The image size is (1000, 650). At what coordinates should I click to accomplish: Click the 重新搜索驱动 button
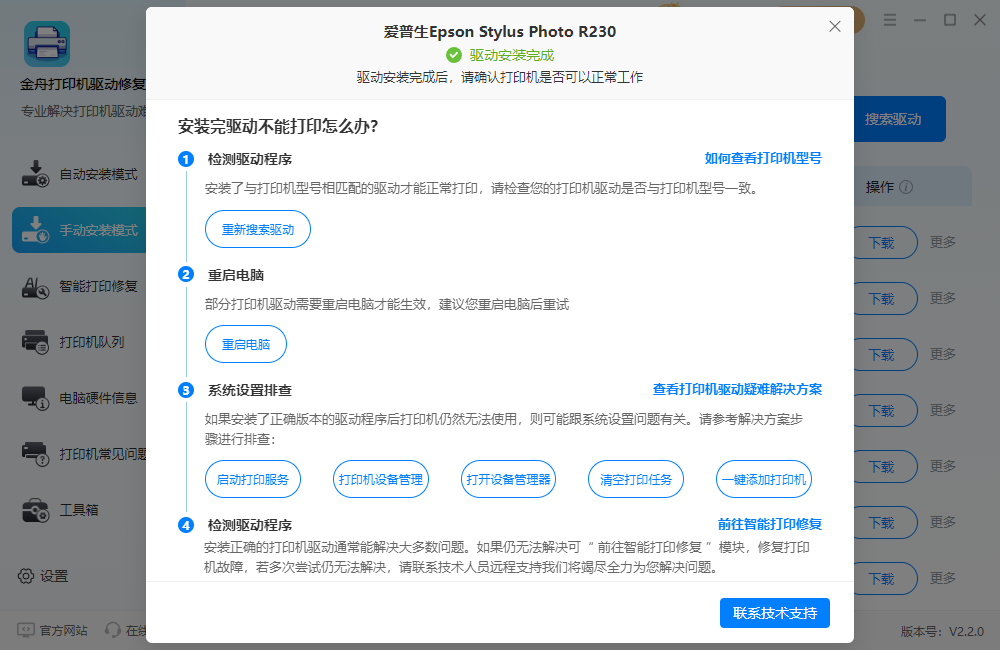coord(258,229)
